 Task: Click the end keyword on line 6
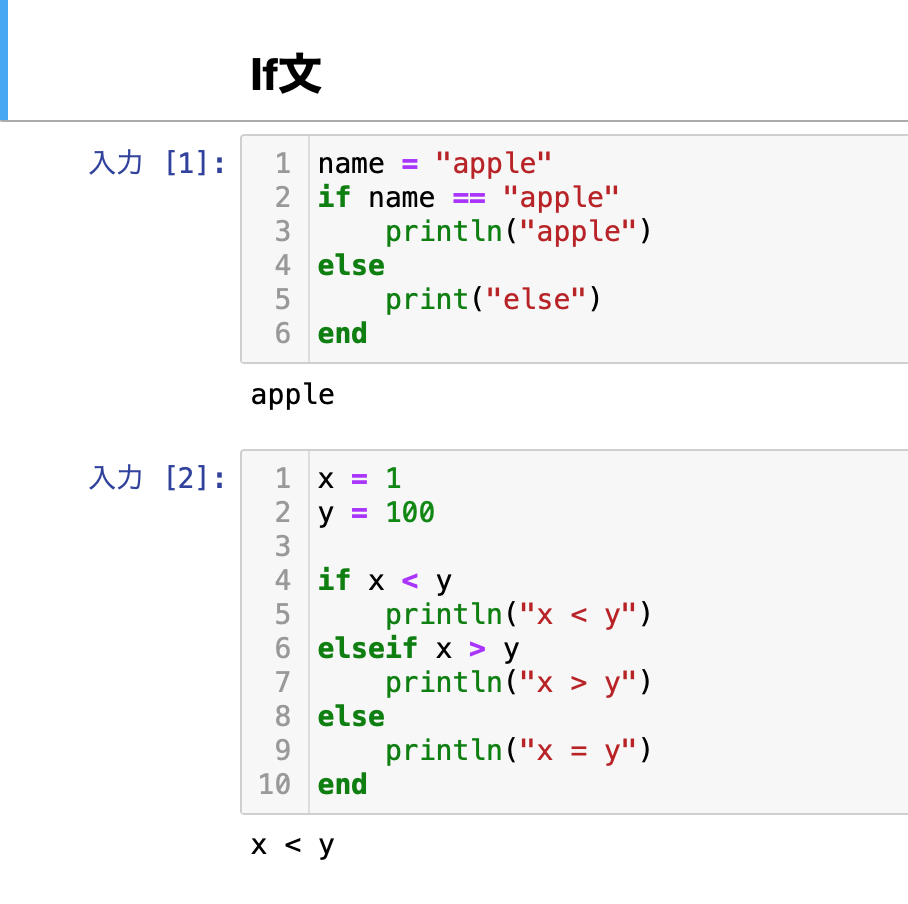tap(342, 334)
